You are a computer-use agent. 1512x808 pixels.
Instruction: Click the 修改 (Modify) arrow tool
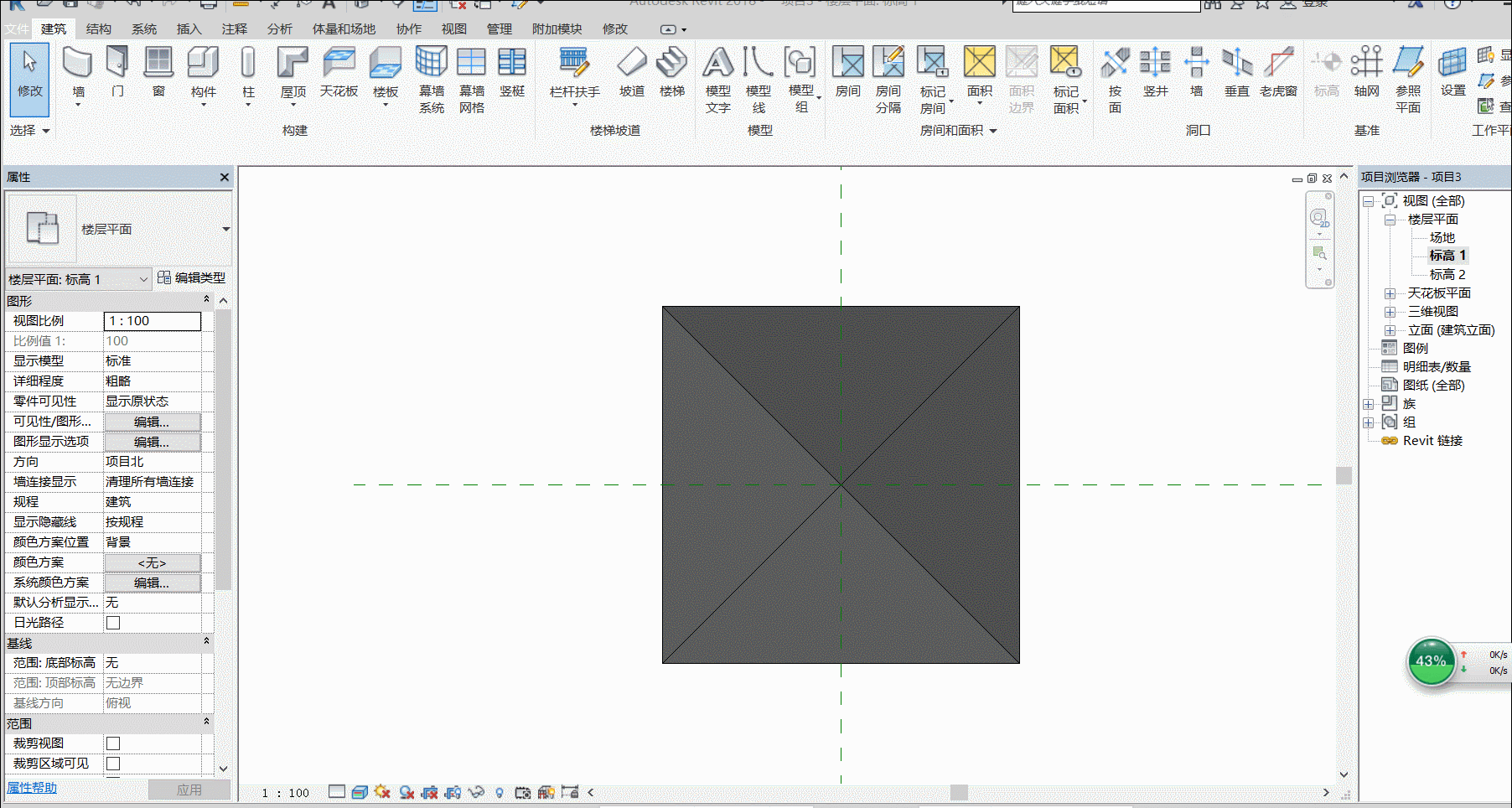pos(29,79)
